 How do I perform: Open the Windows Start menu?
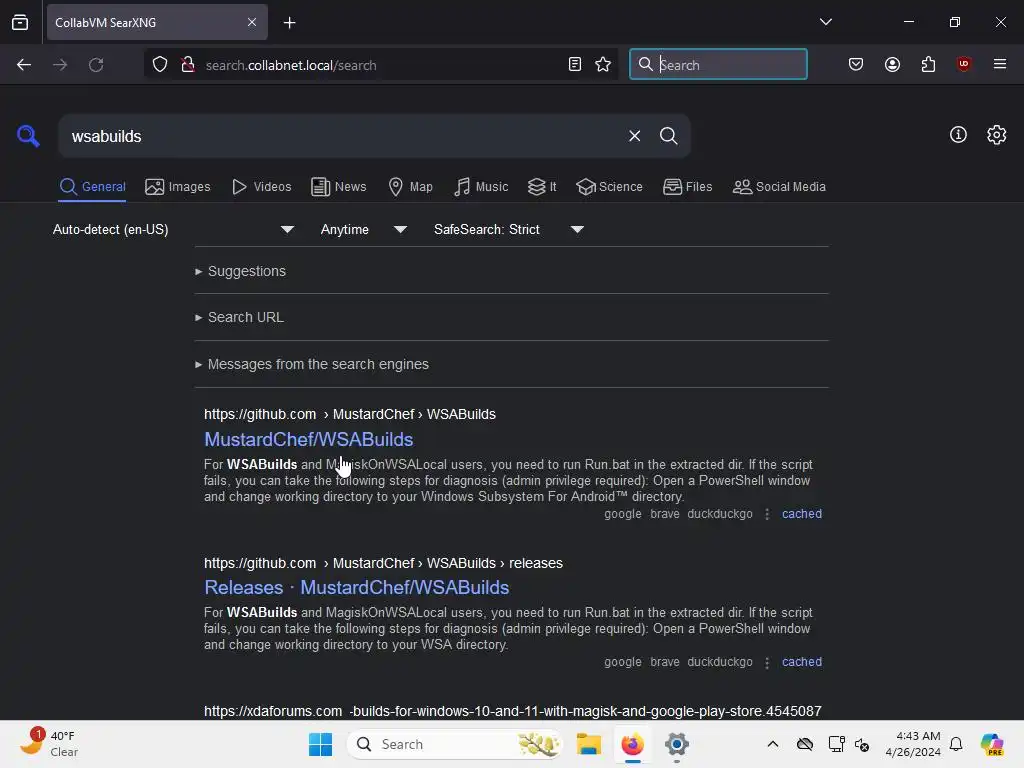pyautogui.click(x=320, y=744)
